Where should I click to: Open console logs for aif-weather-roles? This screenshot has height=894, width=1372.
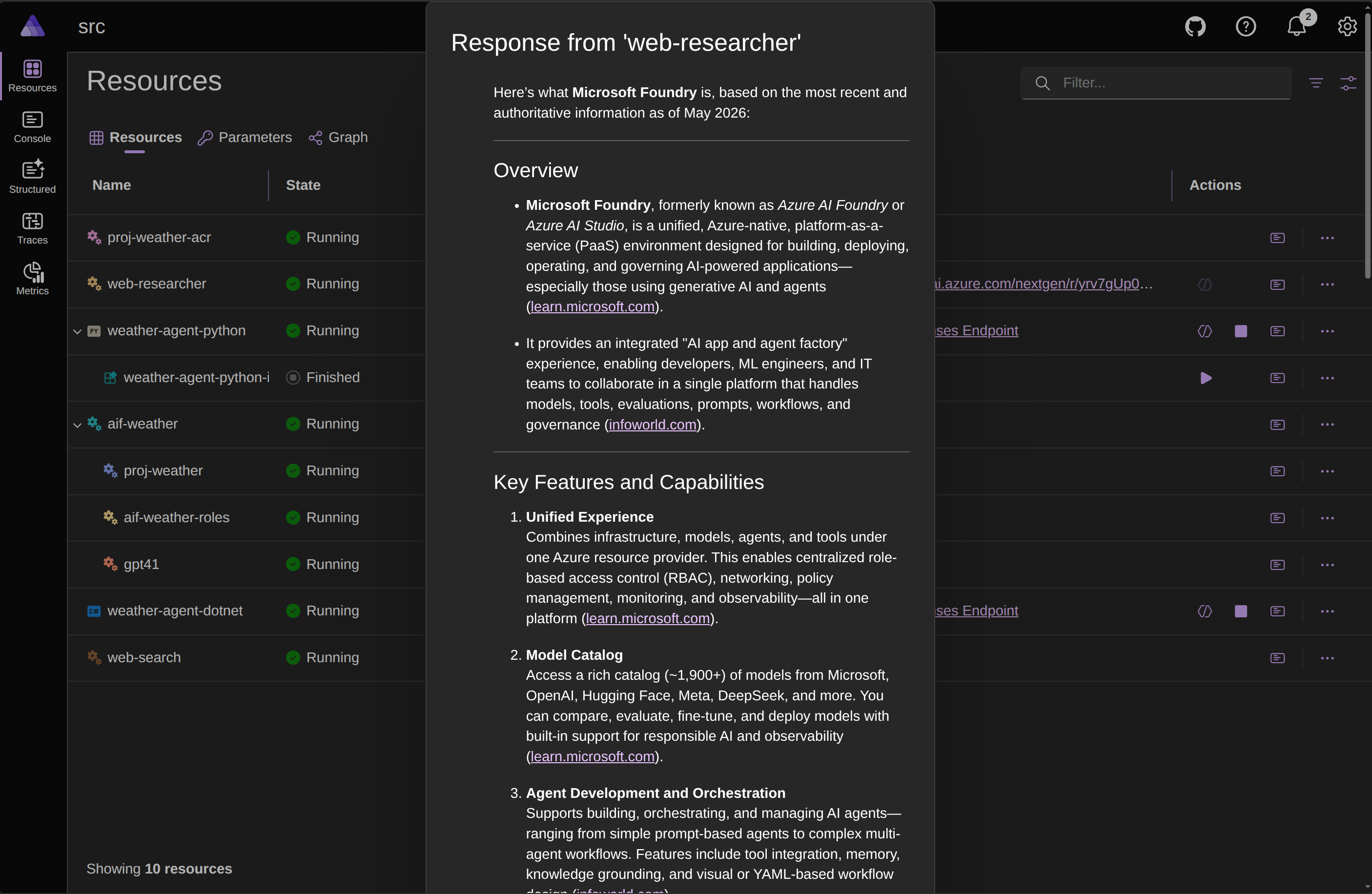tap(1277, 518)
